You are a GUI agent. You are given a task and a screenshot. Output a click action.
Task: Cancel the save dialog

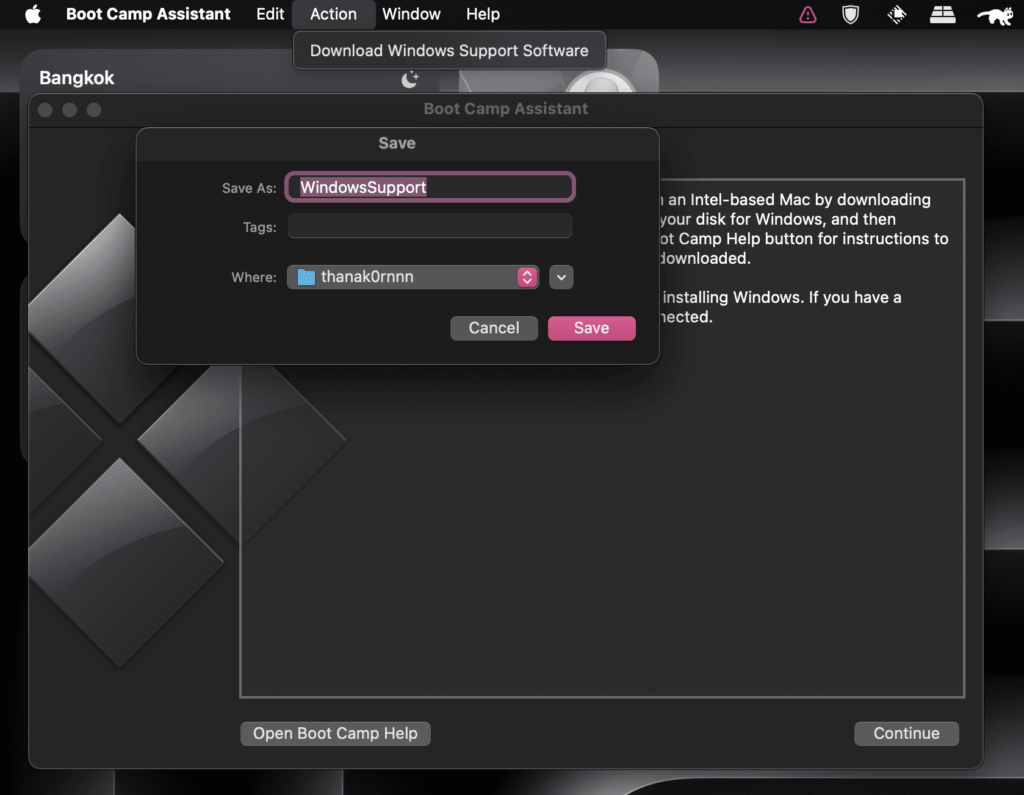pyautogui.click(x=494, y=328)
